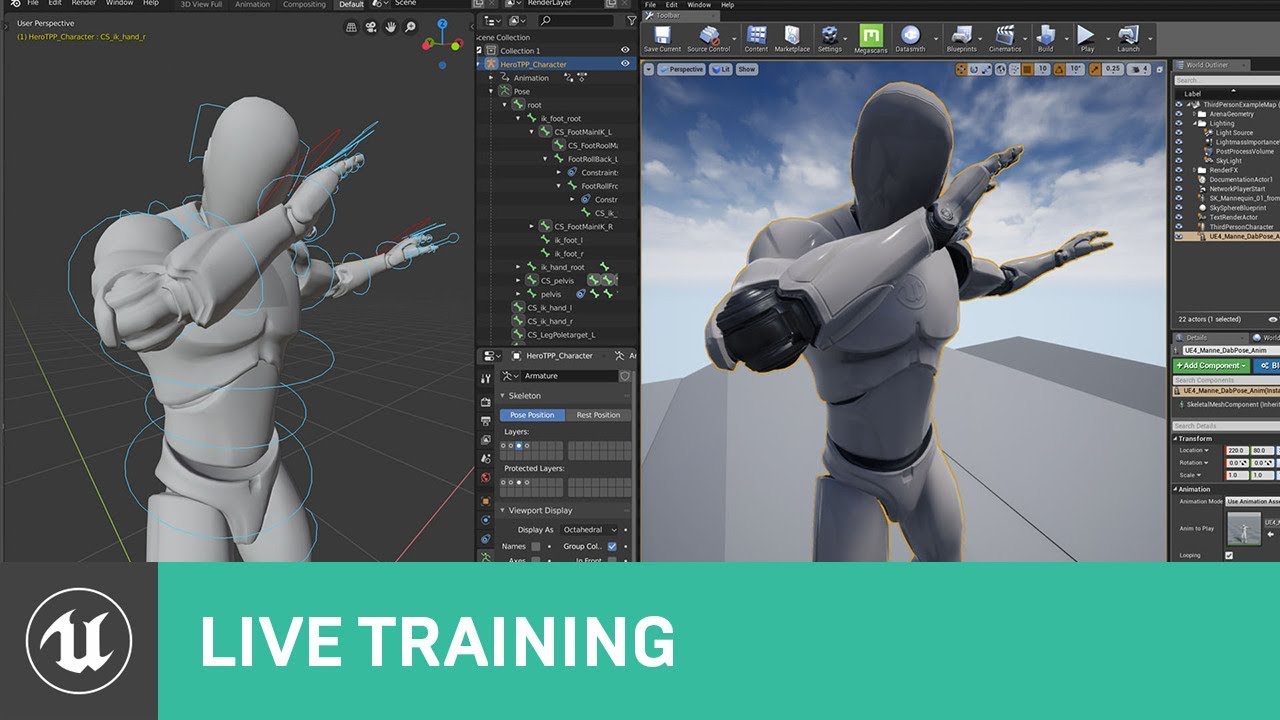This screenshot has height=720, width=1280.
Task: Click the Blender pan hand icon
Action: [x=391, y=27]
